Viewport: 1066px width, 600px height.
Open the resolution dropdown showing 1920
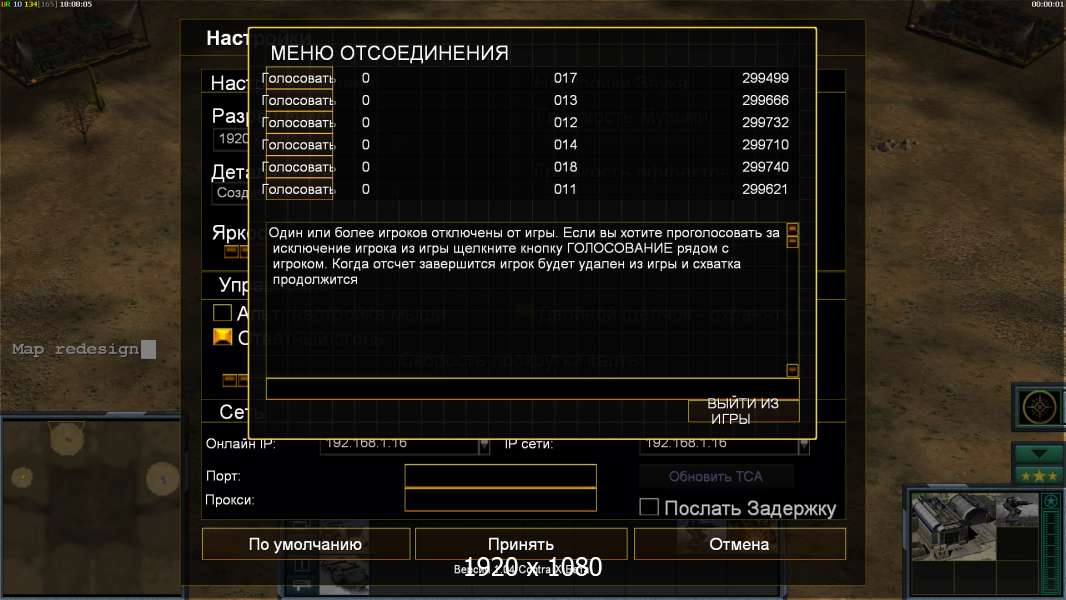[x=230, y=139]
